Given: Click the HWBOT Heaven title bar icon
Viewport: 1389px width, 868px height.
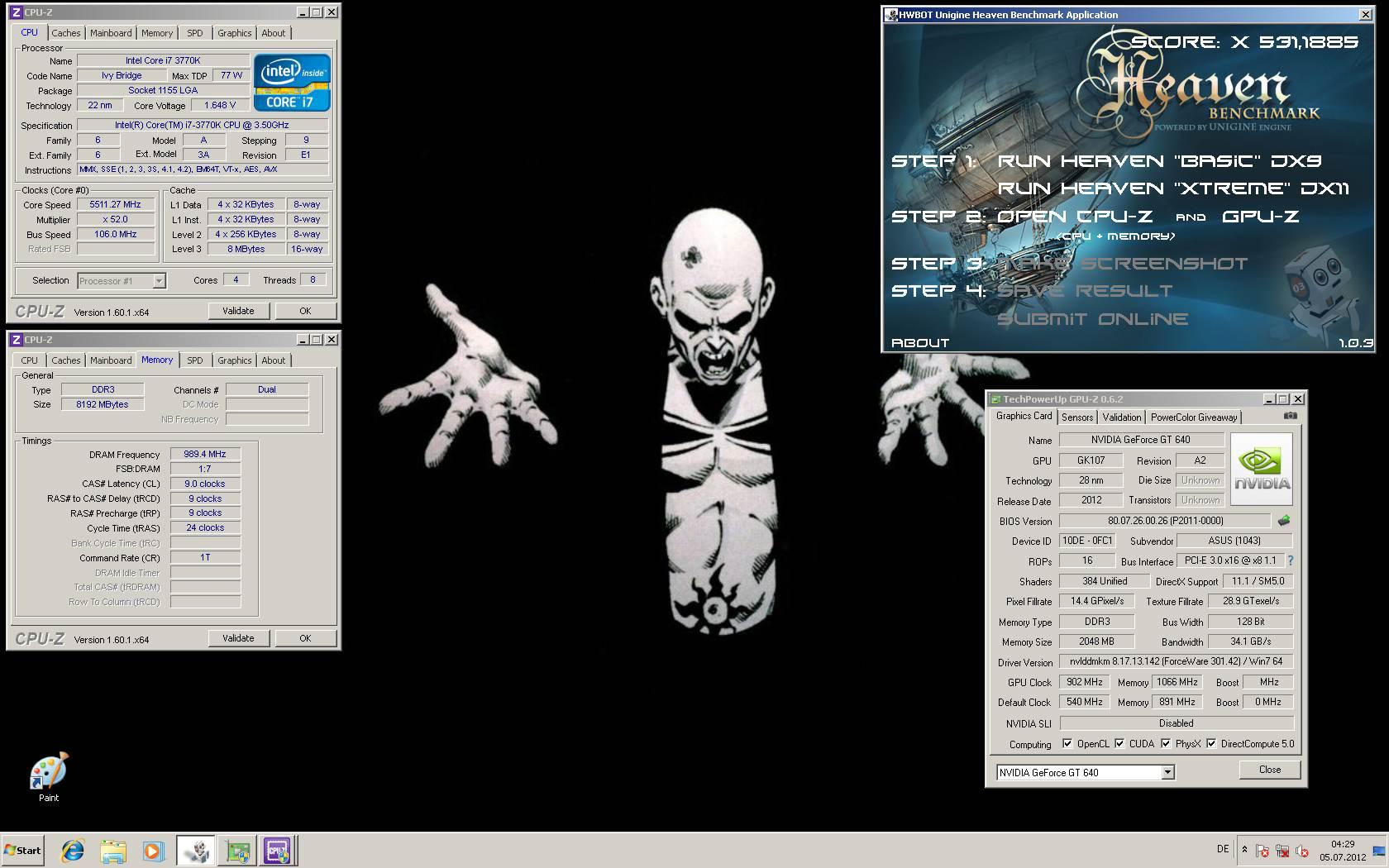Looking at the screenshot, I should click(891, 15).
